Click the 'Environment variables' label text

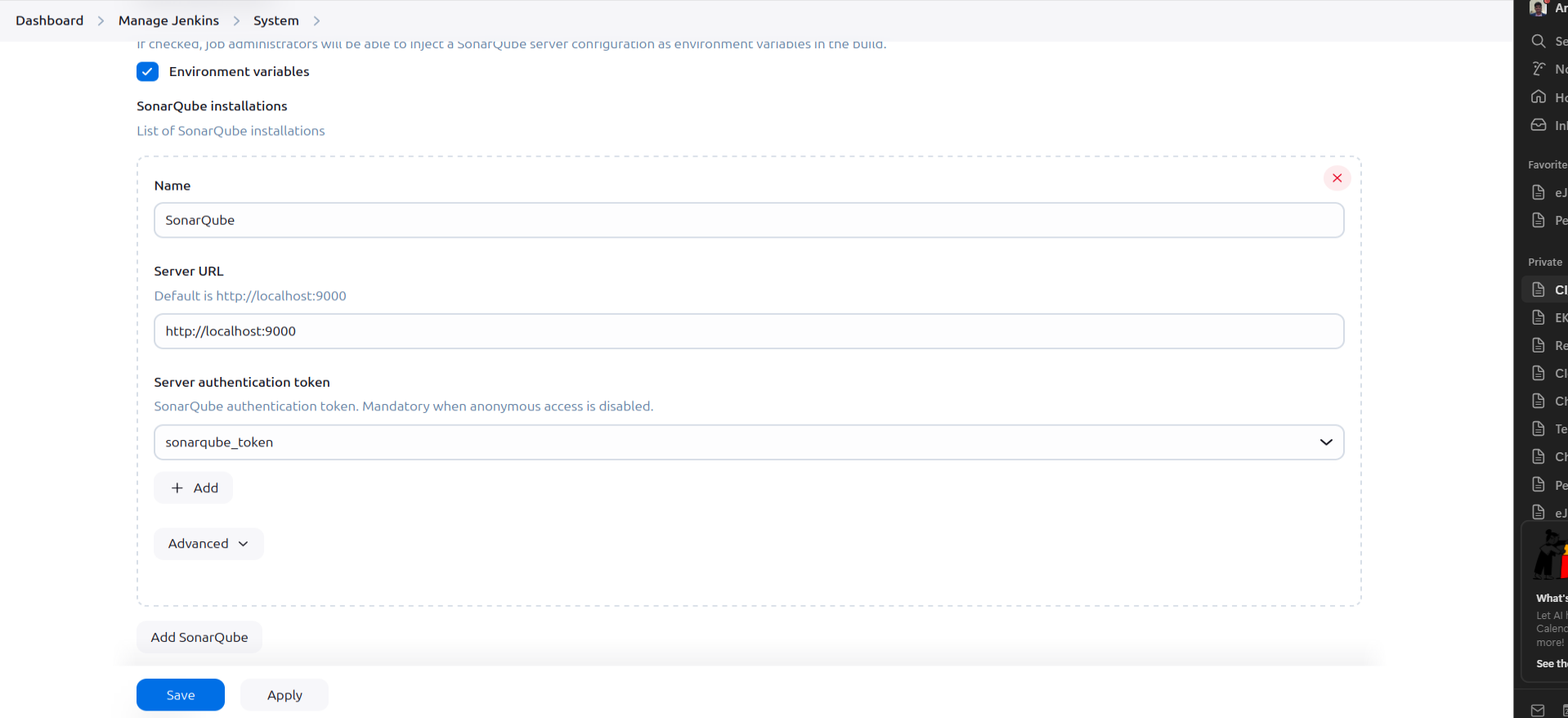239,72
